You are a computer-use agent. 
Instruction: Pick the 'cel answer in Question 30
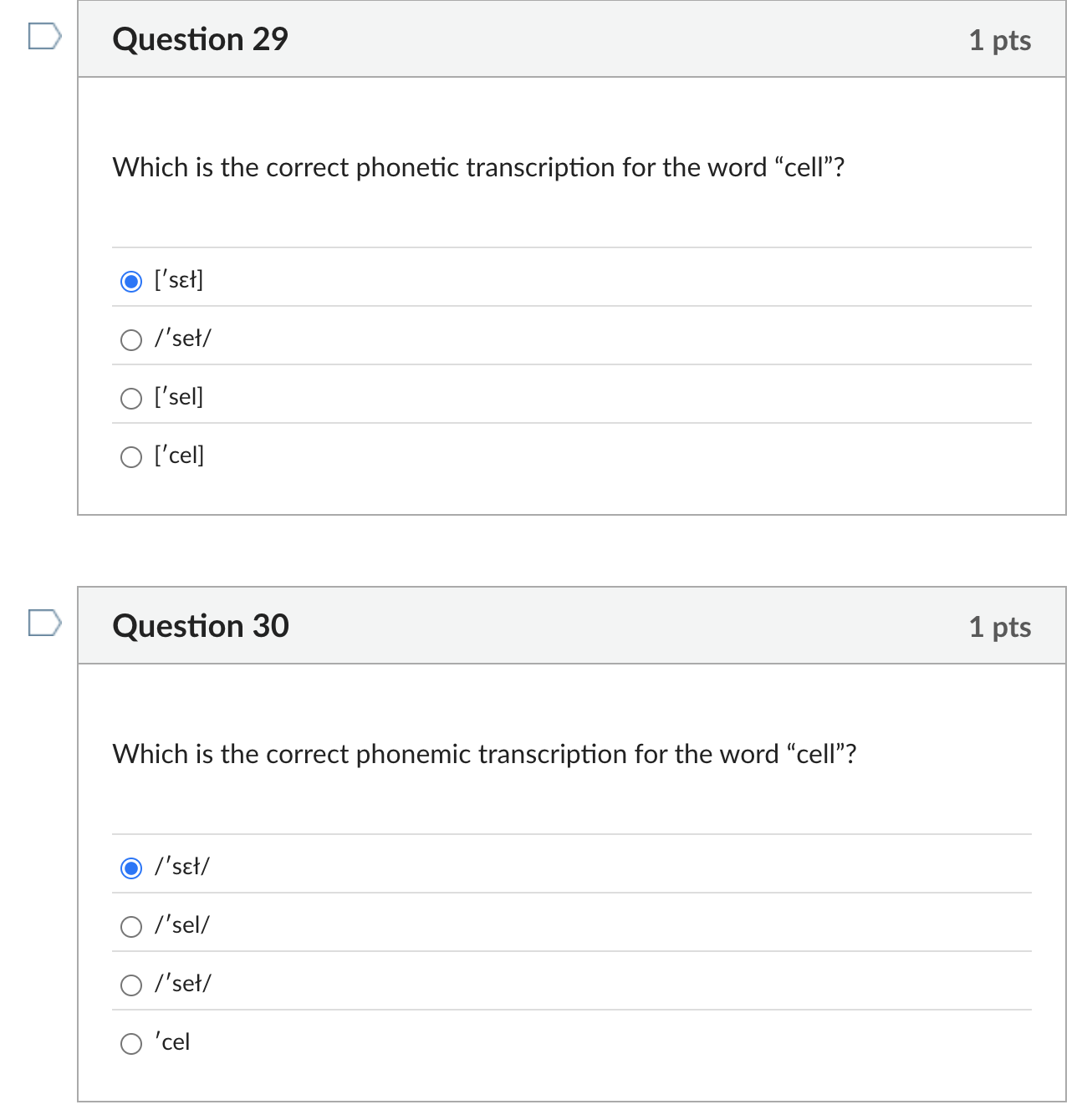coord(131,1044)
